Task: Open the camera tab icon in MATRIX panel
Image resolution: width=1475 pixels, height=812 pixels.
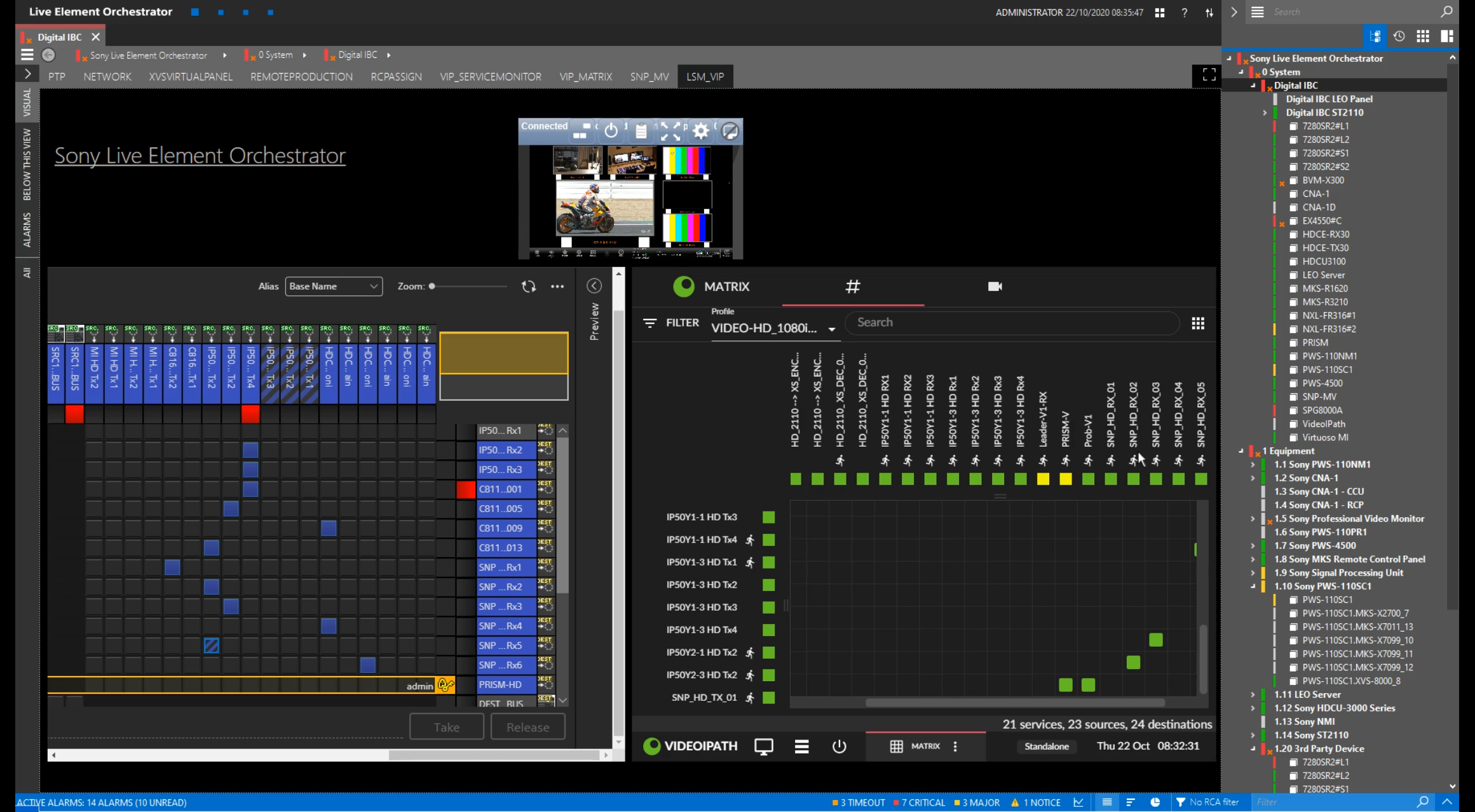Action: click(995, 287)
